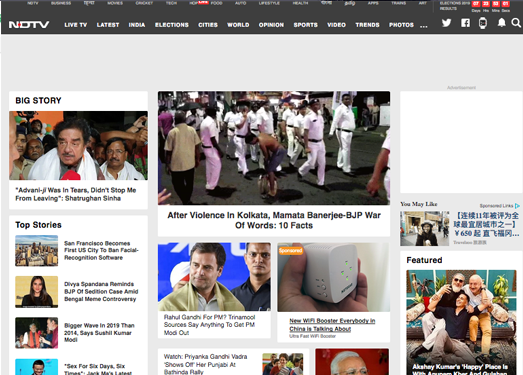
Task: Read San Francisco facial-recognition ban story
Action: (101, 251)
